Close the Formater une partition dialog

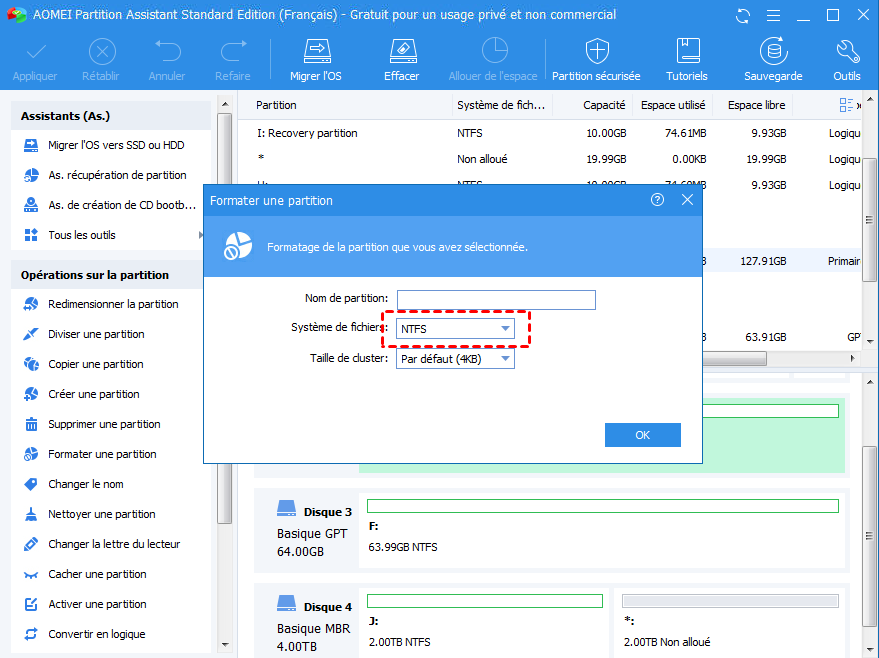tap(687, 200)
